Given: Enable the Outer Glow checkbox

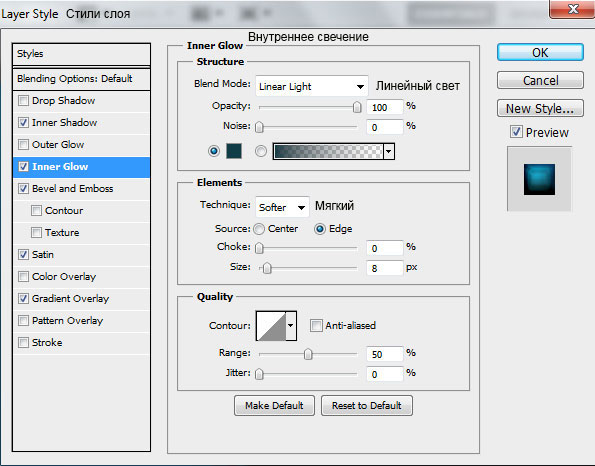Looking at the screenshot, I should click(x=24, y=145).
